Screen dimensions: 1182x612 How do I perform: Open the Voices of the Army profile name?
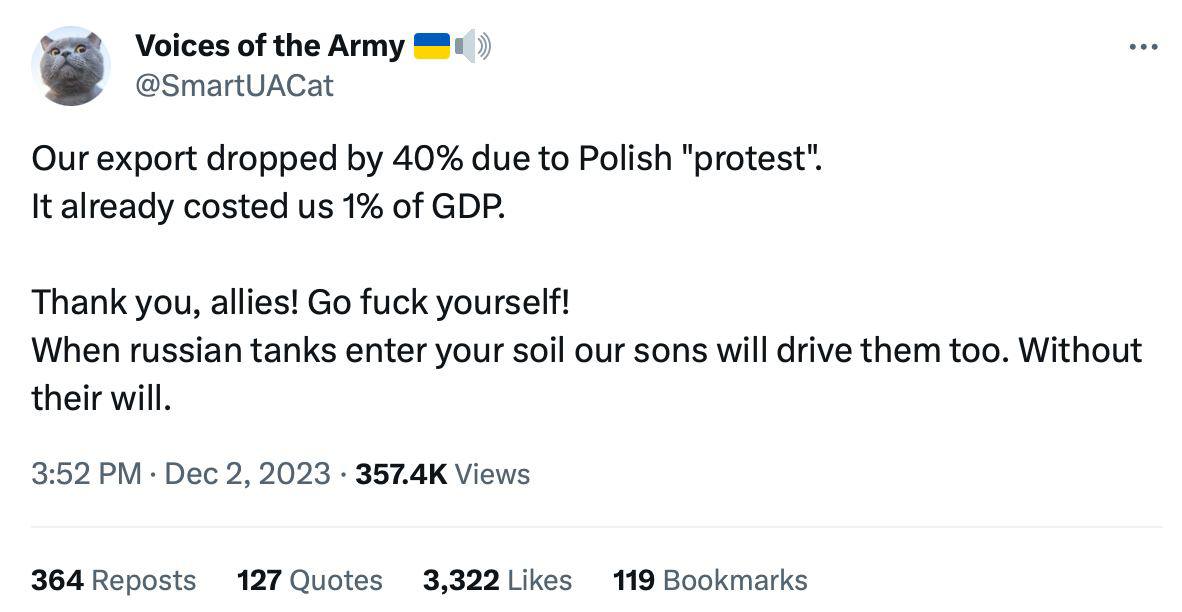coord(270,47)
